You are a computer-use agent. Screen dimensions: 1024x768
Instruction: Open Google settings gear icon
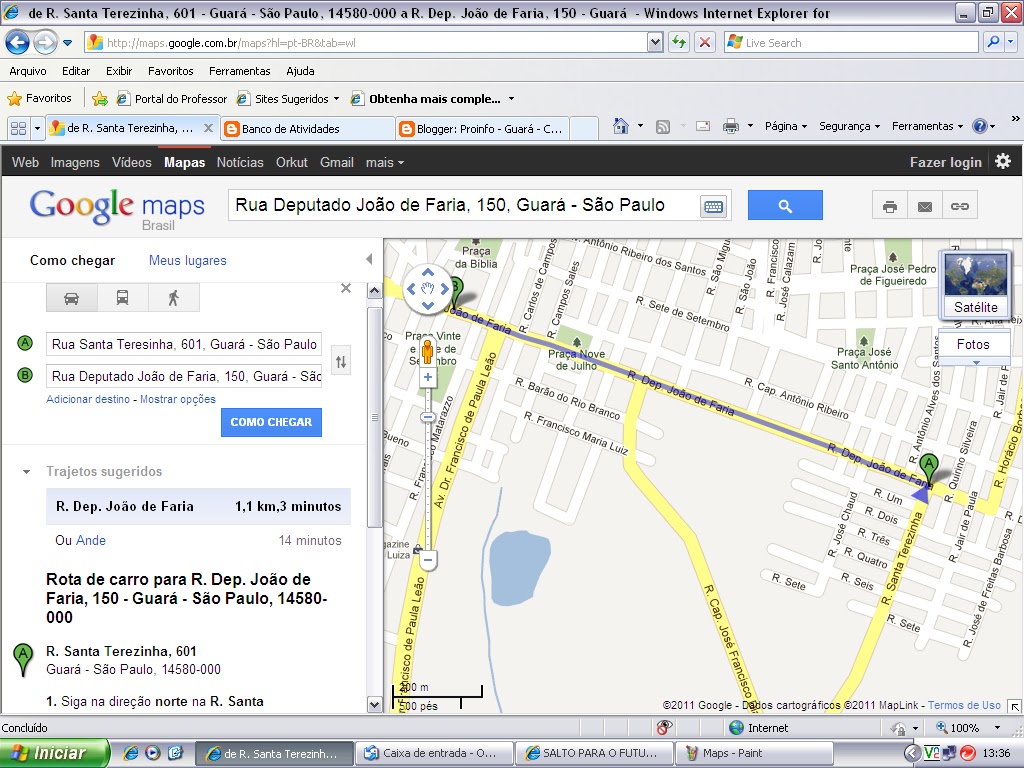1003,161
